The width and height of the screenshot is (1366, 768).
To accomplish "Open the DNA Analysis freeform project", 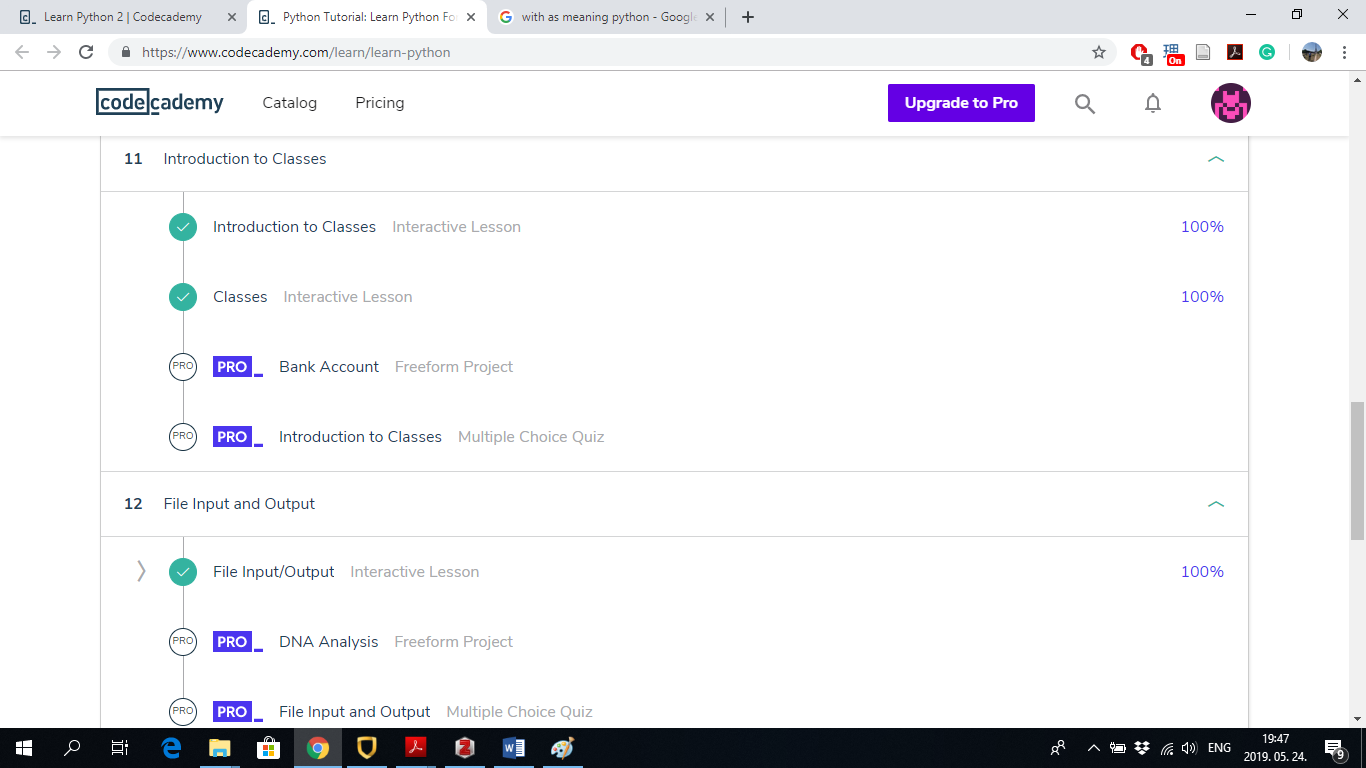I will (329, 642).
